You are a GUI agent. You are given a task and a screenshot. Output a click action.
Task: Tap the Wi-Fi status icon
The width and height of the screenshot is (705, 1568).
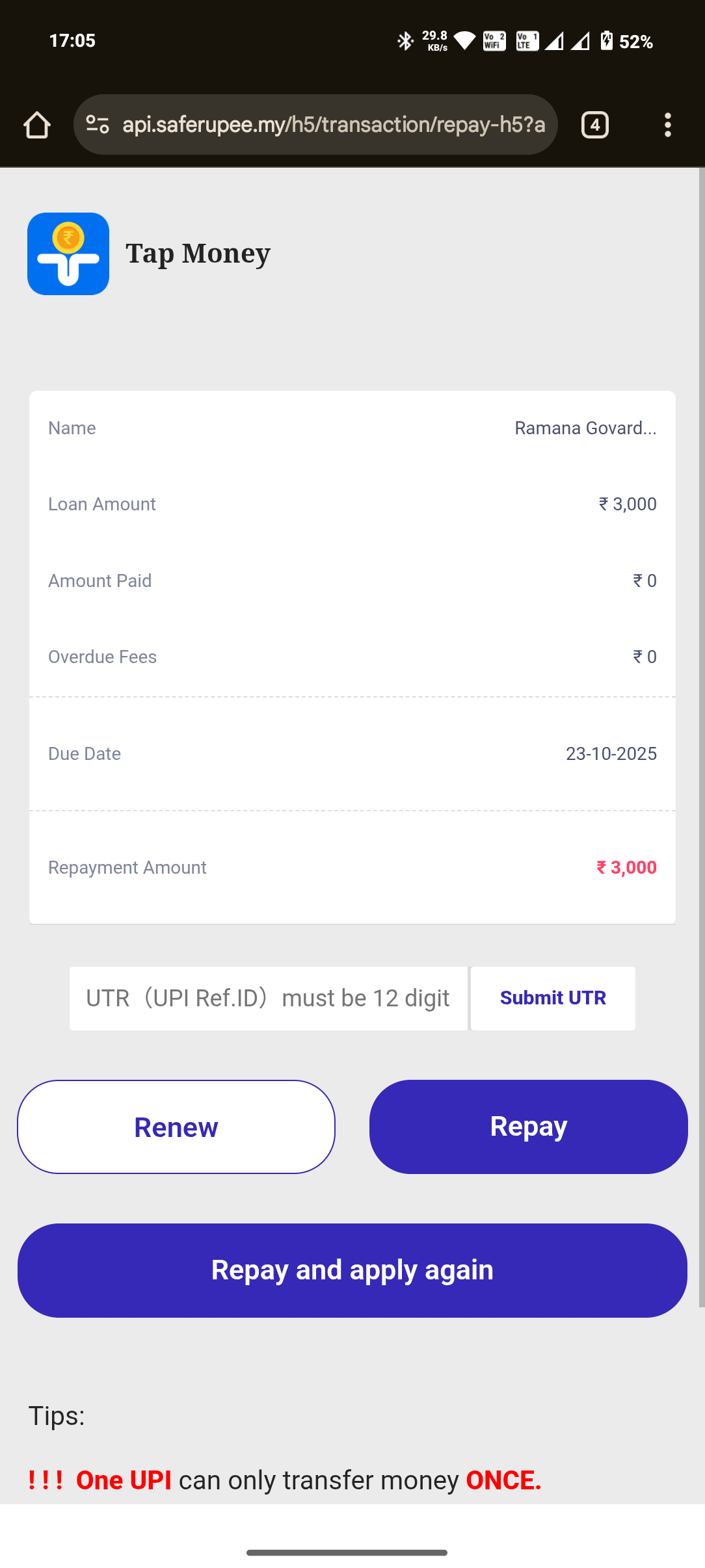tap(464, 41)
